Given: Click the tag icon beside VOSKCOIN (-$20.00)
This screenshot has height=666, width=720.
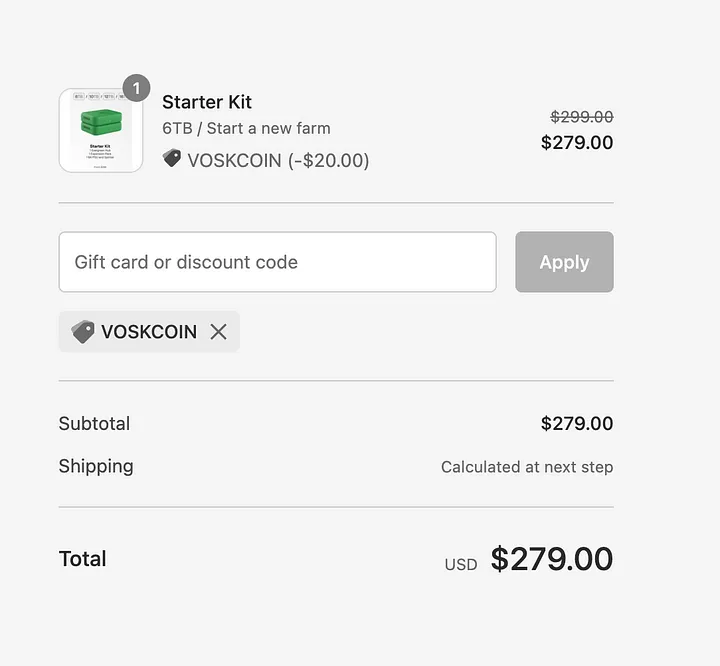Looking at the screenshot, I should pos(172,159).
